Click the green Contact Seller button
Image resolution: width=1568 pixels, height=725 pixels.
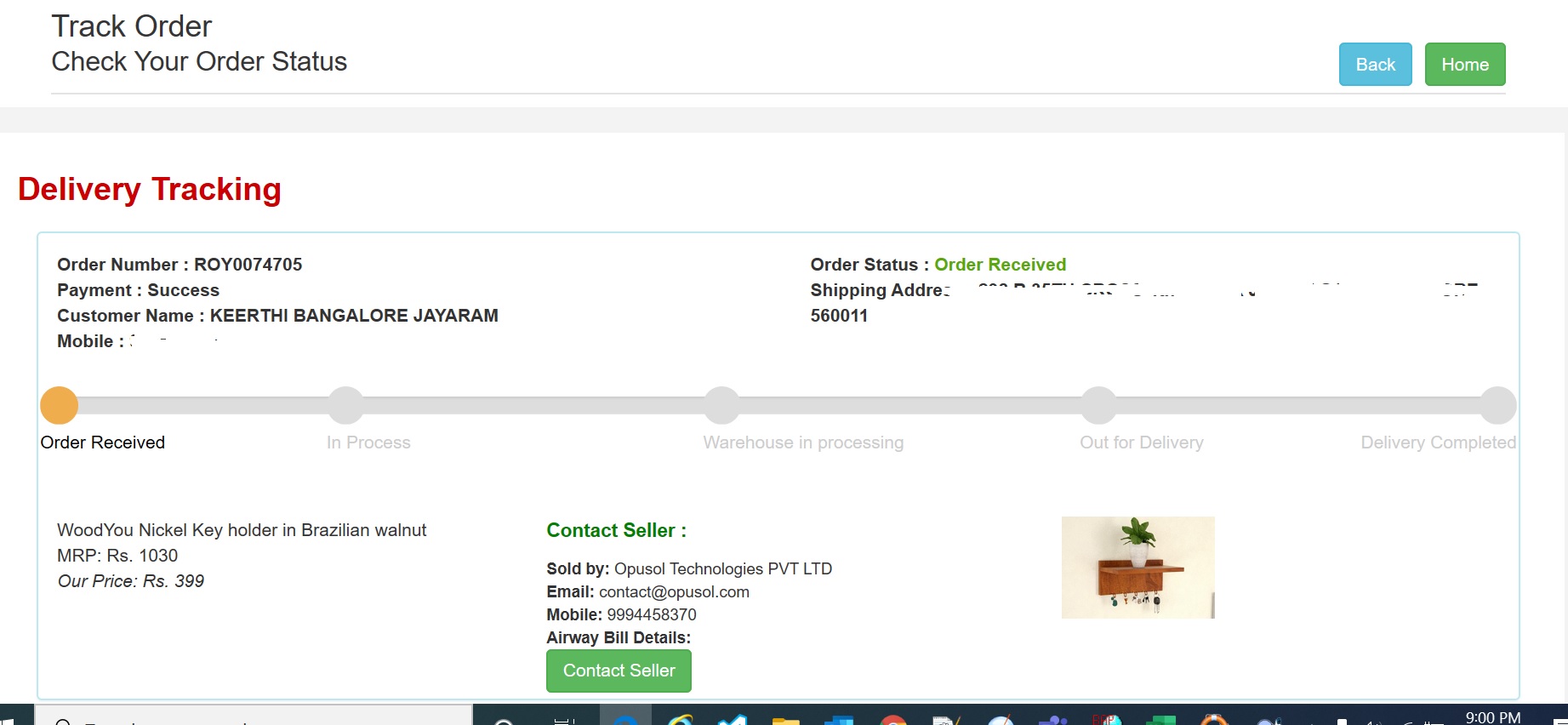point(619,671)
